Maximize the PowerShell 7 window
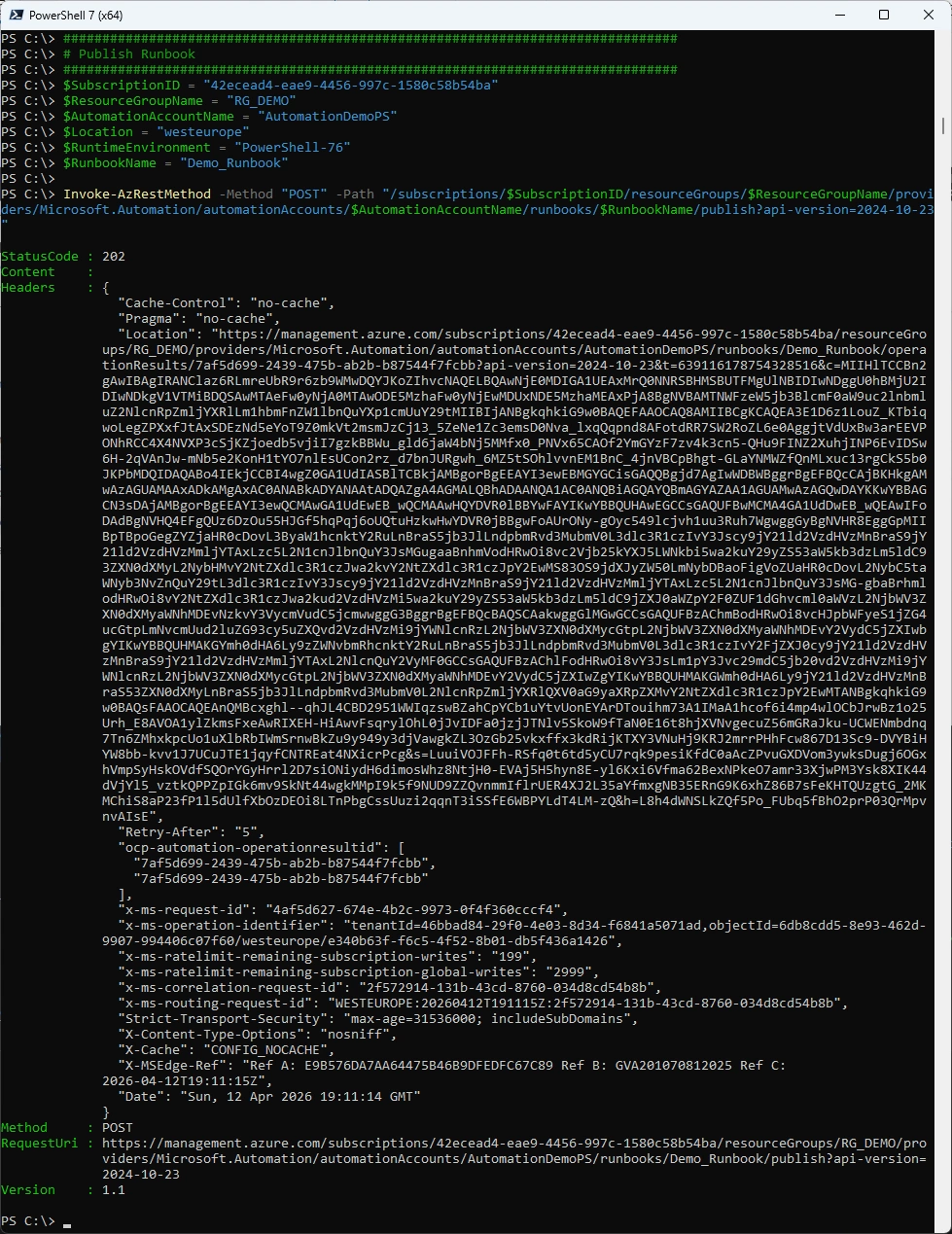The width and height of the screenshot is (952, 1234). coord(884,15)
